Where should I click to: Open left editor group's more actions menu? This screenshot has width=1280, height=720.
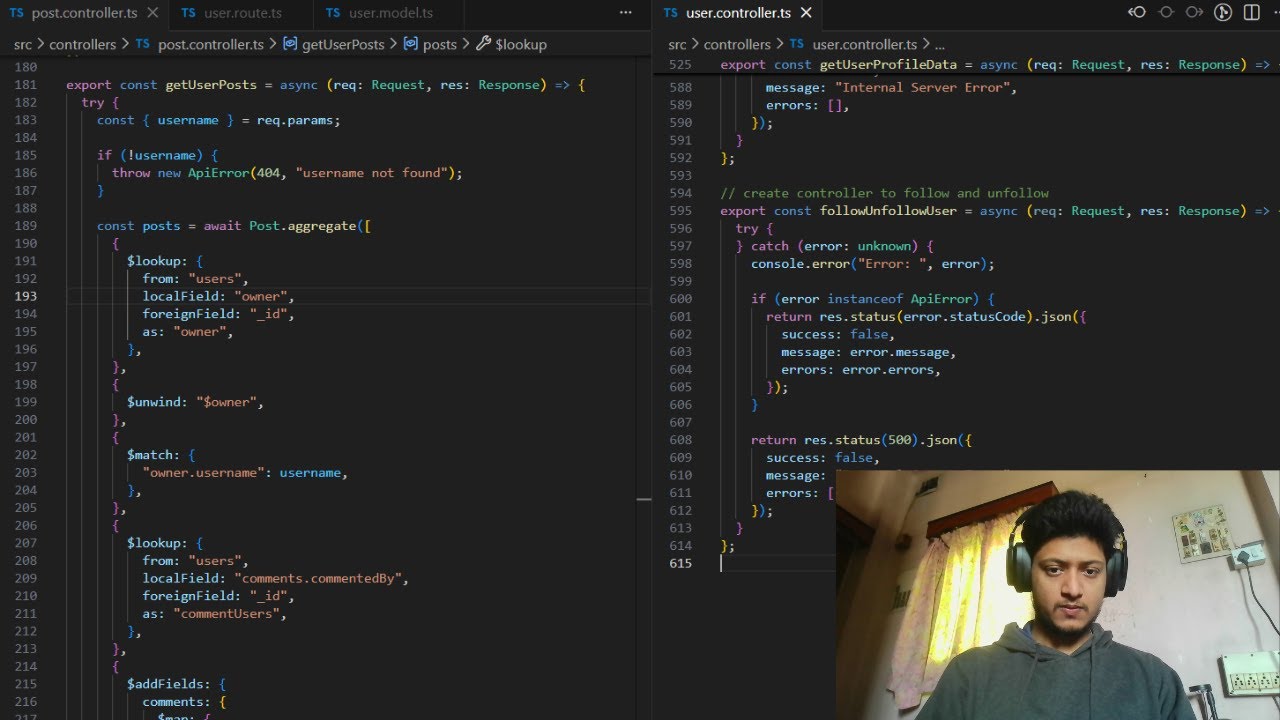click(x=626, y=13)
